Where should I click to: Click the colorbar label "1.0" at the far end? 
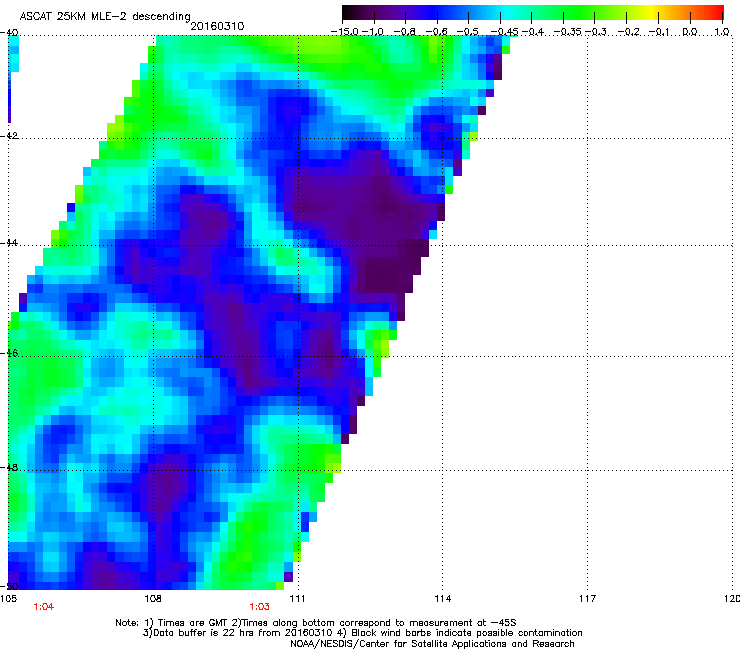click(722, 32)
